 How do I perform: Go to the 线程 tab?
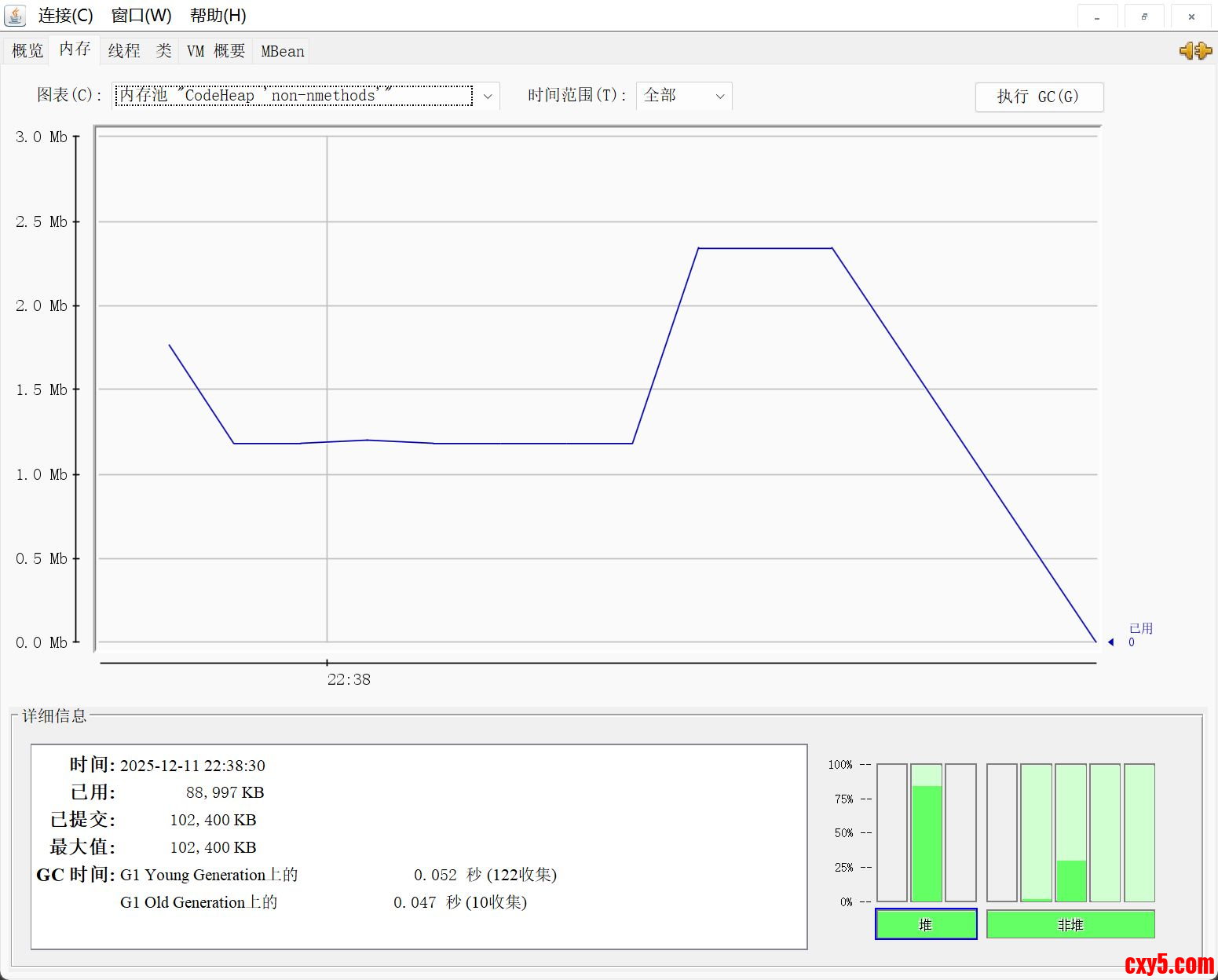pyautogui.click(x=124, y=51)
